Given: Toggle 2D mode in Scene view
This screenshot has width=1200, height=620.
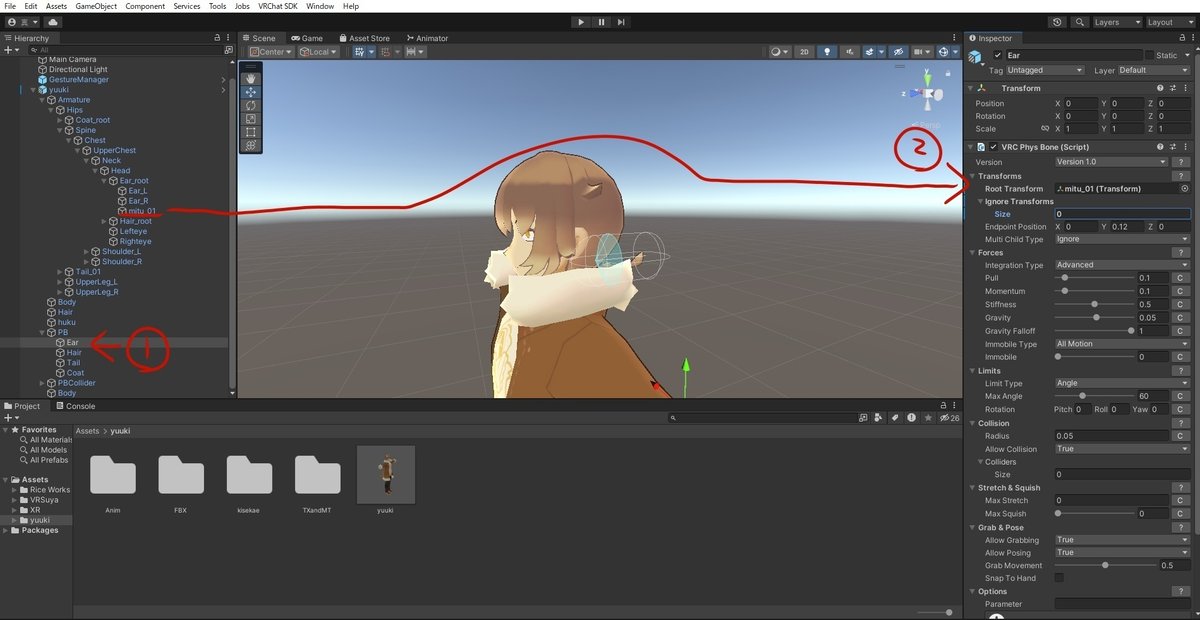Looking at the screenshot, I should (804, 52).
